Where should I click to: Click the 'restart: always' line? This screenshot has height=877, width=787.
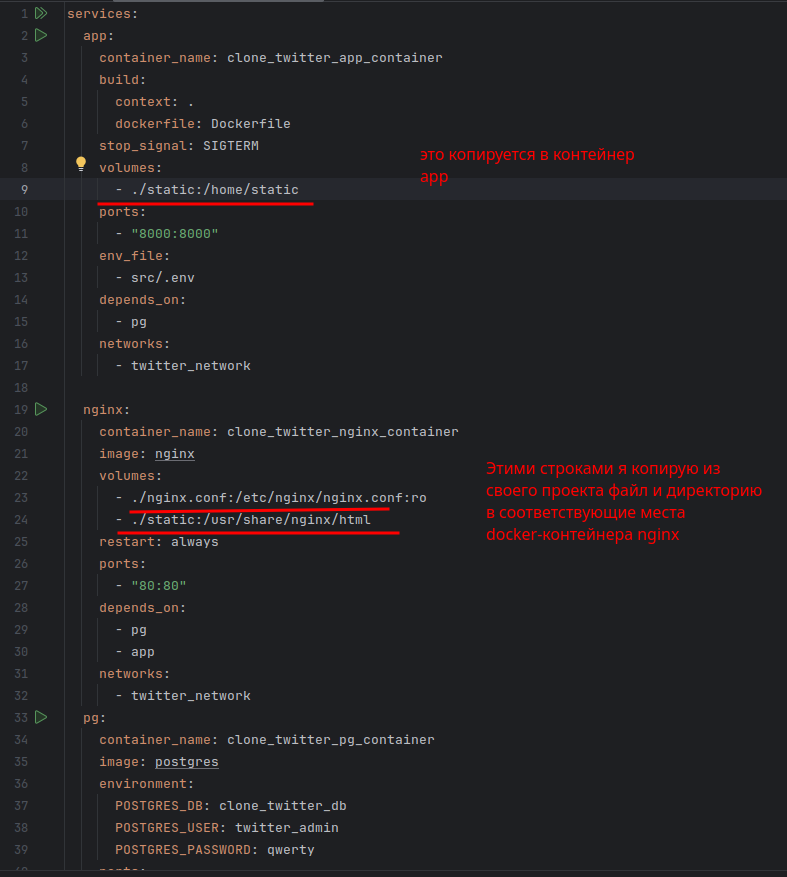(x=159, y=541)
